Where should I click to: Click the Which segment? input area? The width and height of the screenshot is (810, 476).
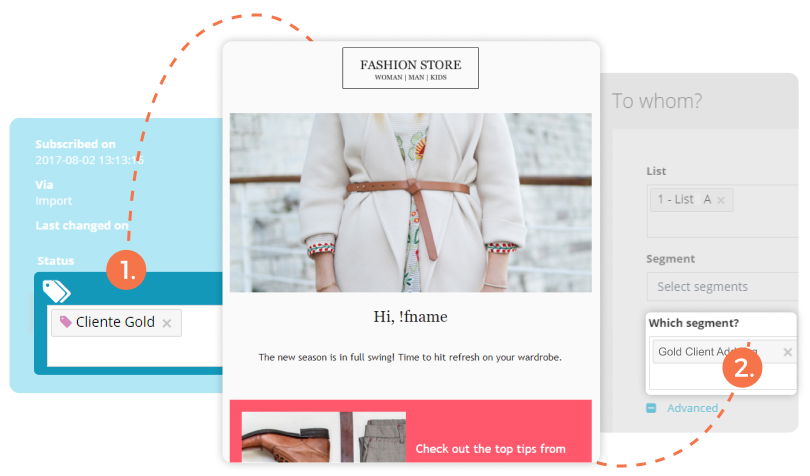(722, 363)
